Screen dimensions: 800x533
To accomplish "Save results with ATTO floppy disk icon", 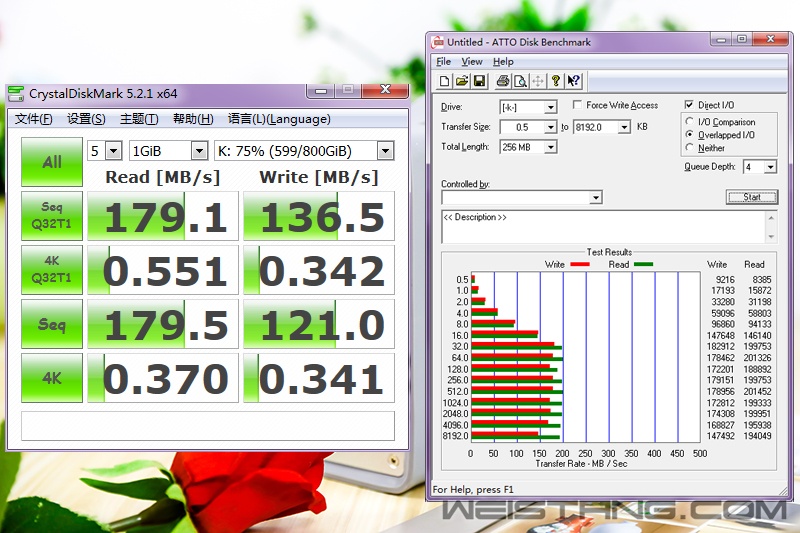I will [x=479, y=81].
